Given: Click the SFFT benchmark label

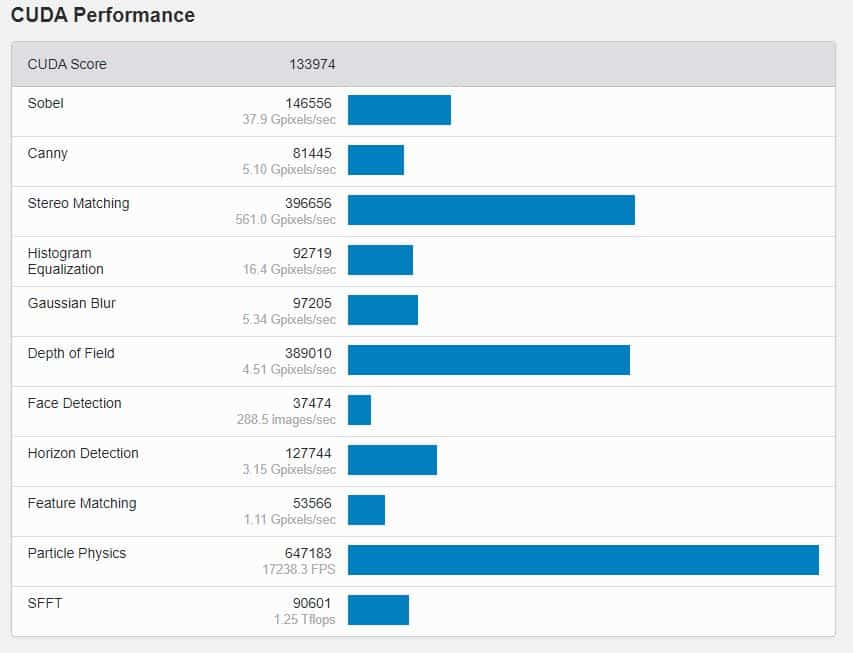Looking at the screenshot, I should [46, 603].
